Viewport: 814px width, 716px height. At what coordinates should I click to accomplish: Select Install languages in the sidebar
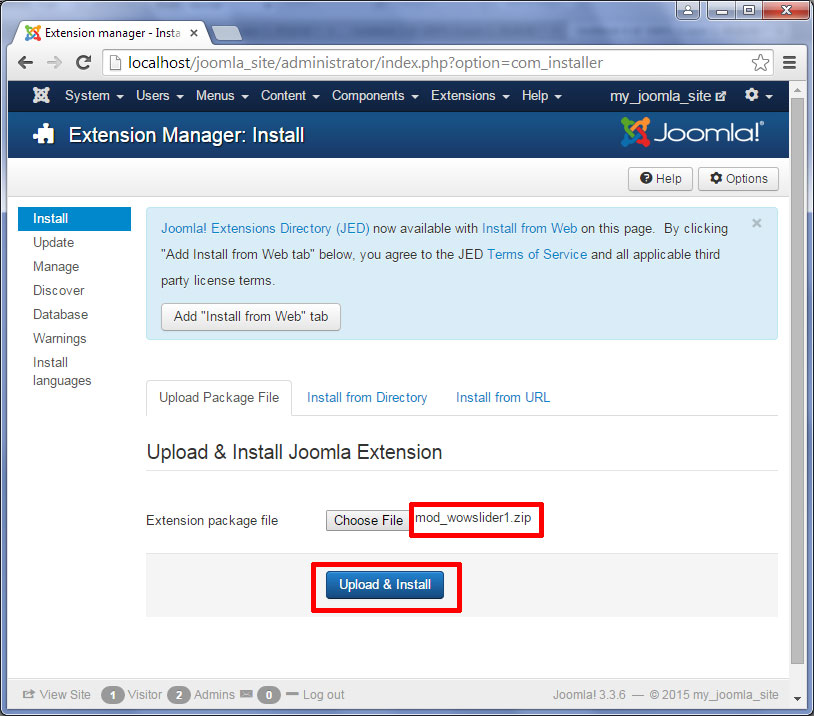[62, 371]
